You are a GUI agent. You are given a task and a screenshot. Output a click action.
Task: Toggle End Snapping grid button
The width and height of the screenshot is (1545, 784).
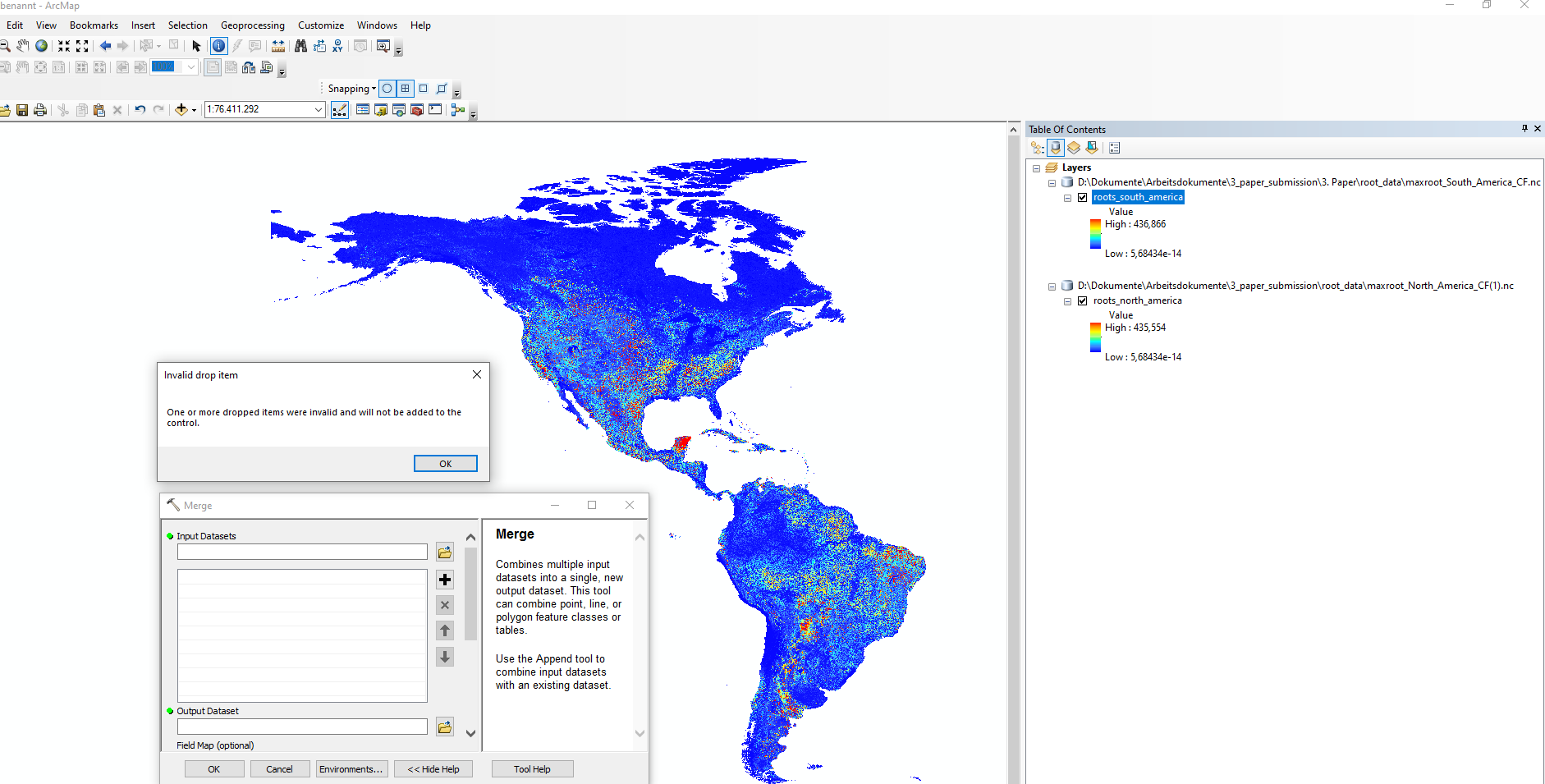(x=406, y=89)
